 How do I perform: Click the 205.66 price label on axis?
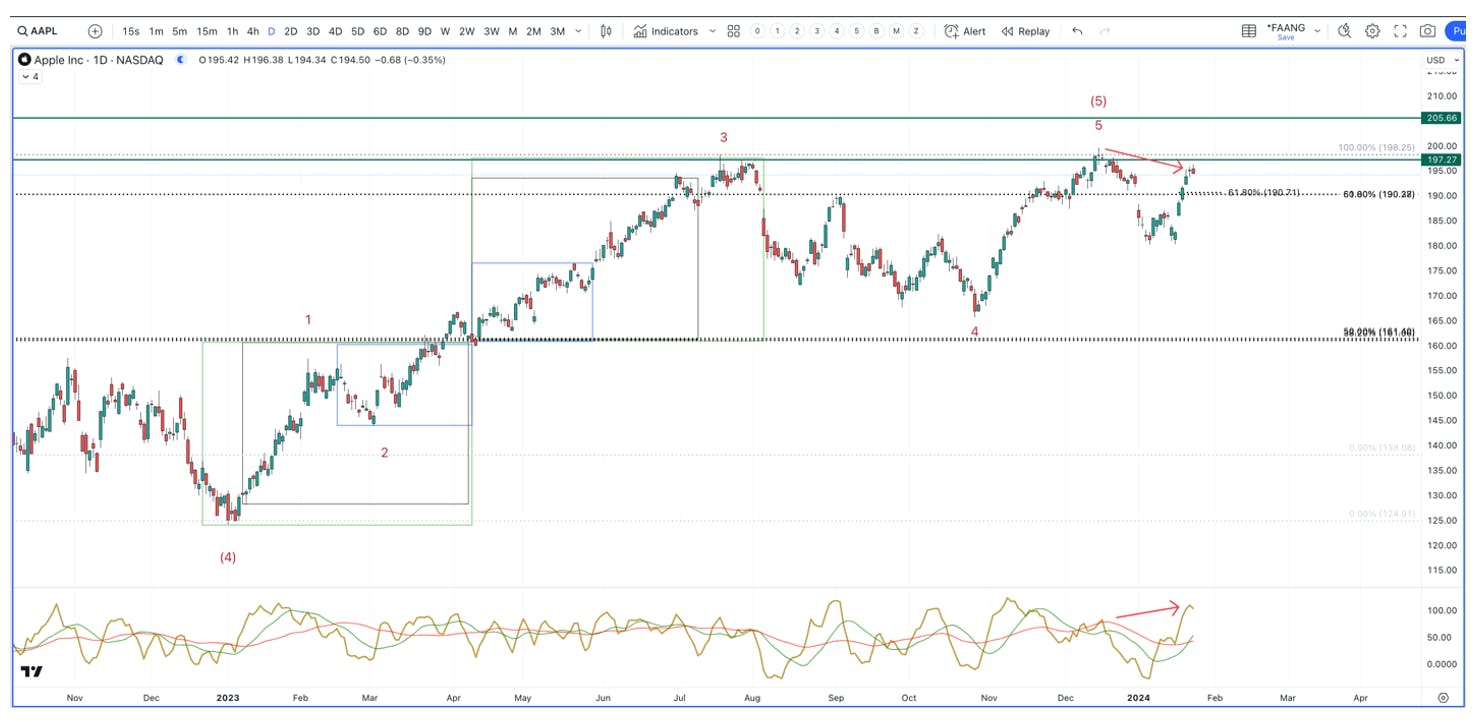tap(1441, 118)
